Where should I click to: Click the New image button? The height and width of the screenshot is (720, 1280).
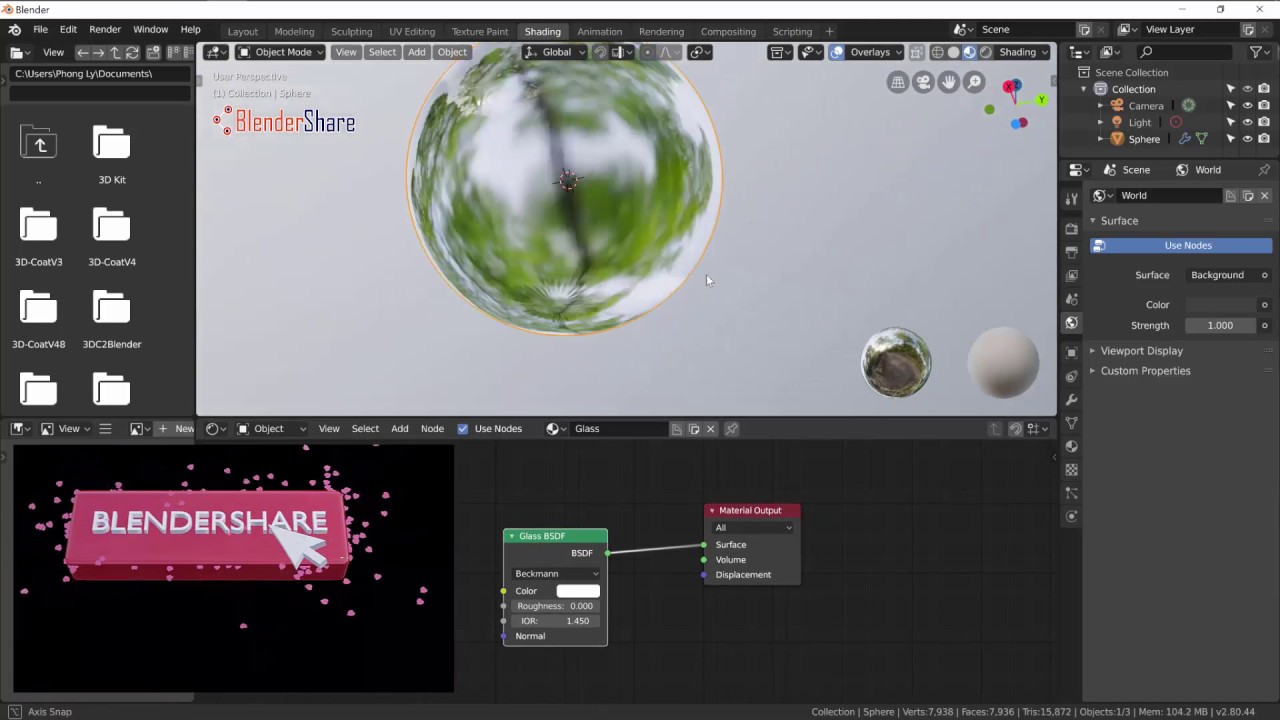click(x=176, y=429)
